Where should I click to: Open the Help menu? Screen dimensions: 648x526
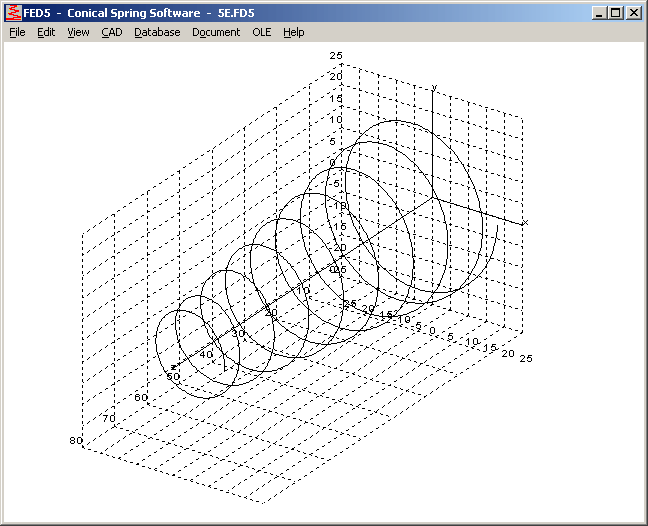click(x=293, y=32)
